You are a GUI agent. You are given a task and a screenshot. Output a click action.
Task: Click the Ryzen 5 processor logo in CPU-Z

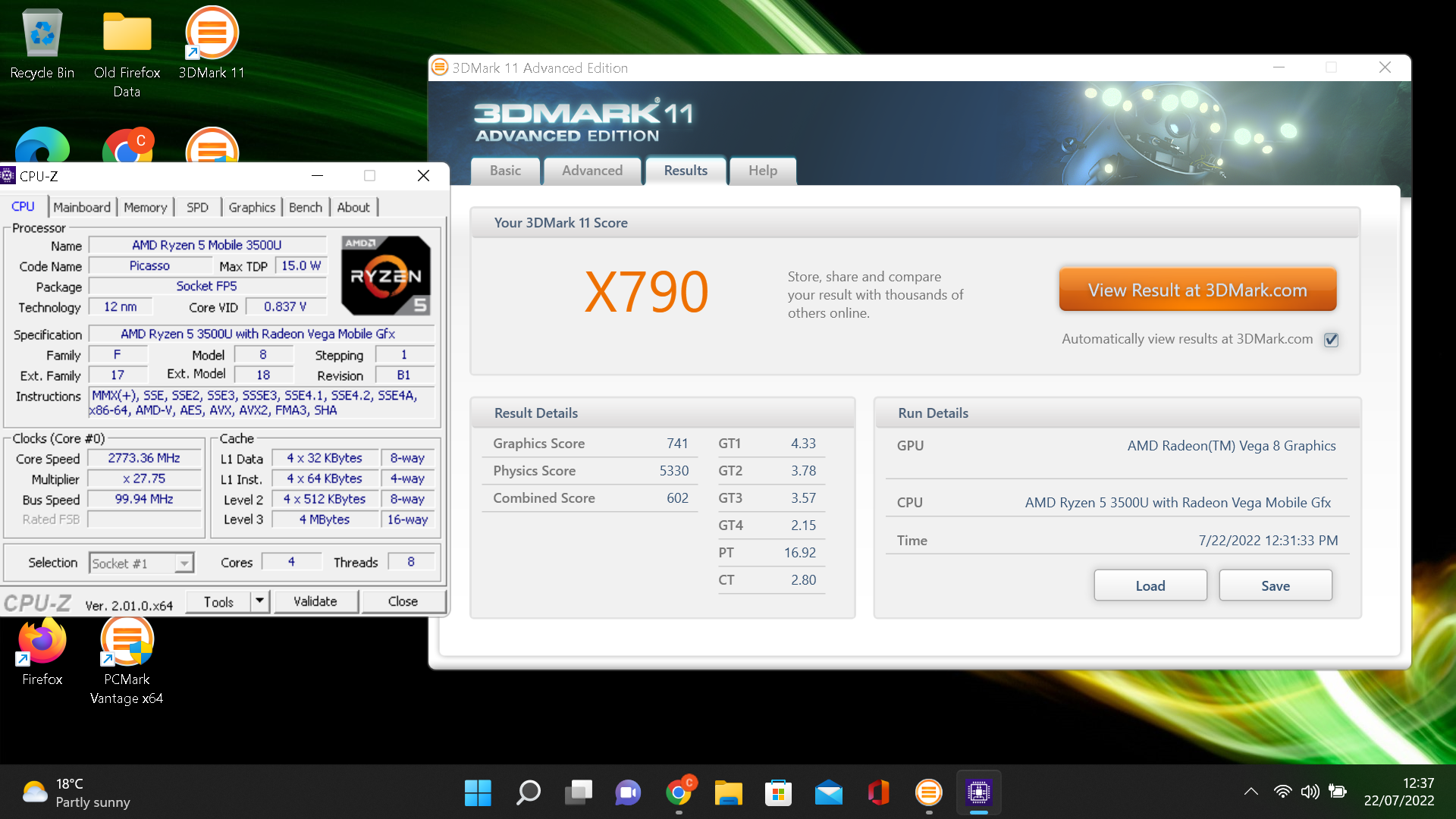[x=386, y=275]
